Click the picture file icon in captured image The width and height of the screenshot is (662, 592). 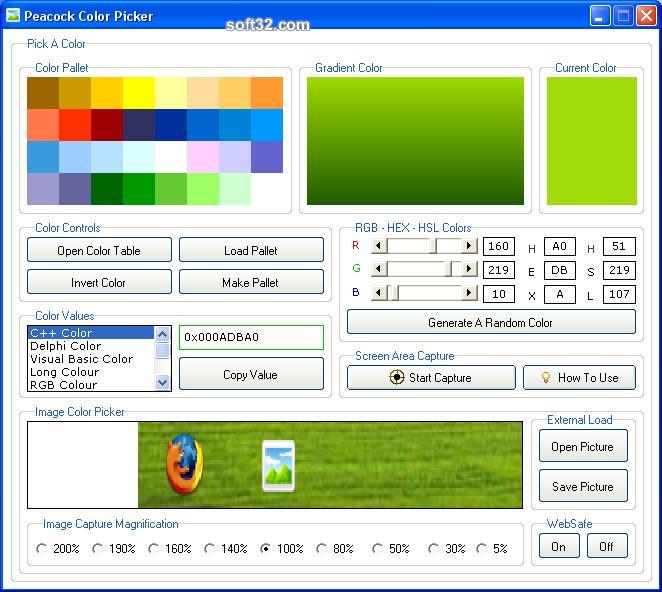pos(278,466)
